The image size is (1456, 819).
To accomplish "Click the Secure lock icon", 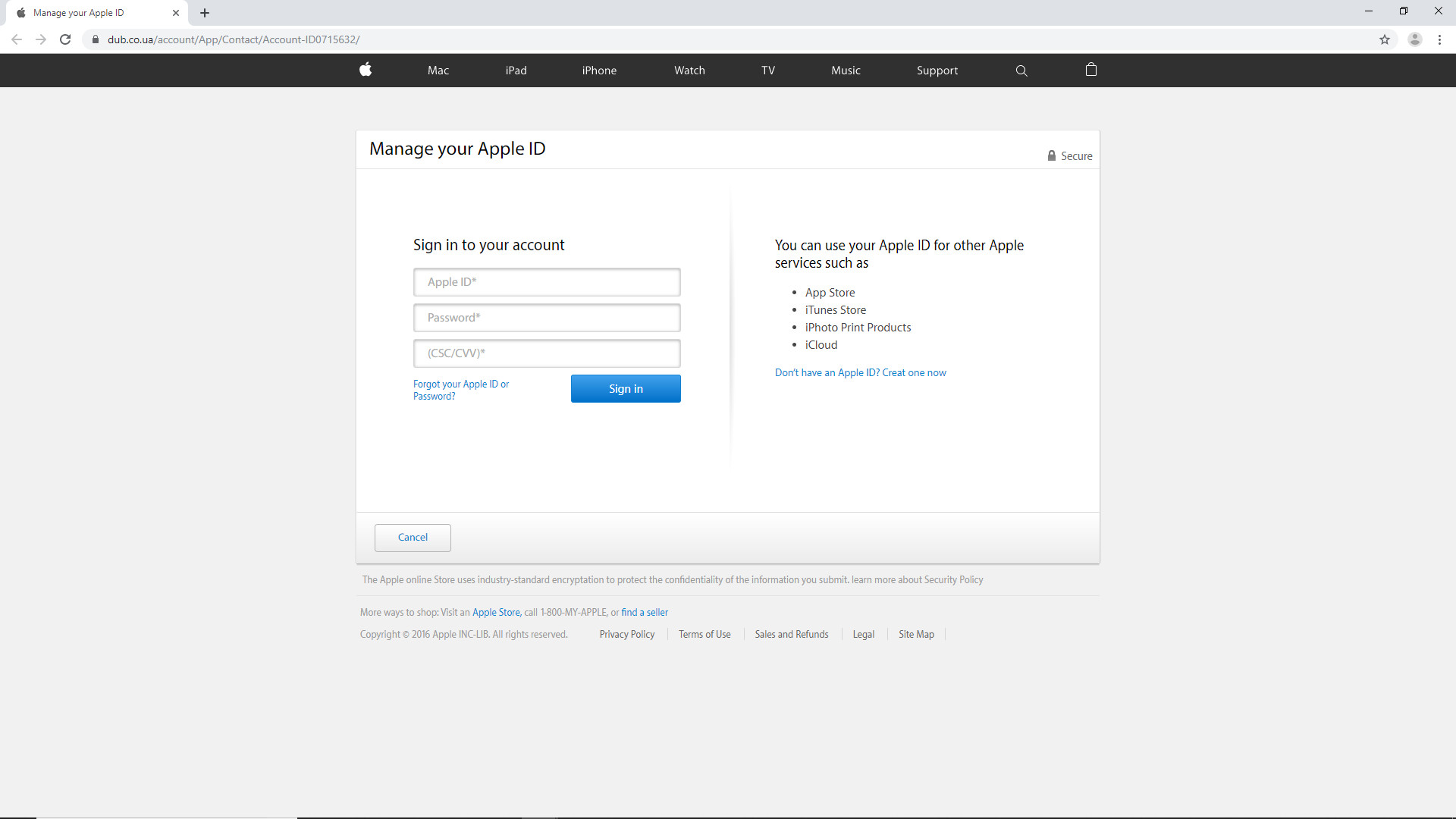I will pos(1052,155).
